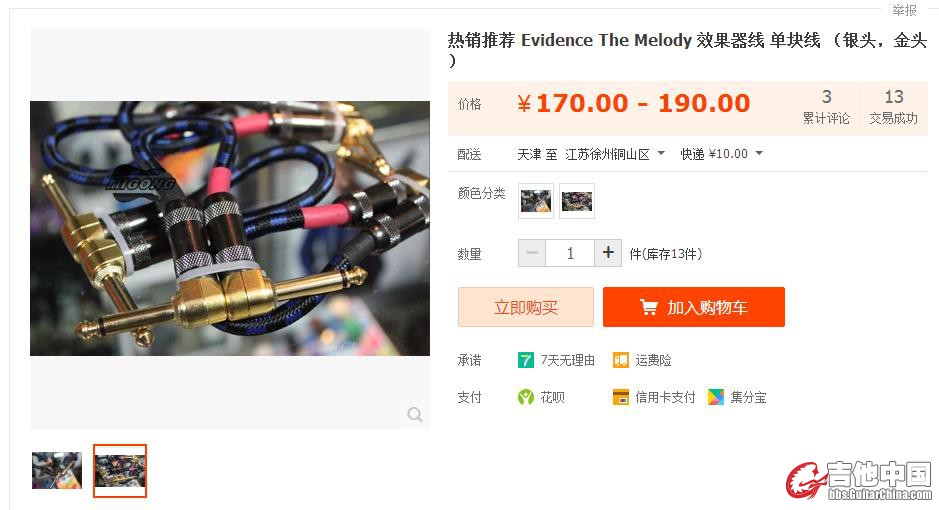The image size is (939, 510).
Task: Click the green 7天无理由 icon
Action: pyautogui.click(x=525, y=360)
